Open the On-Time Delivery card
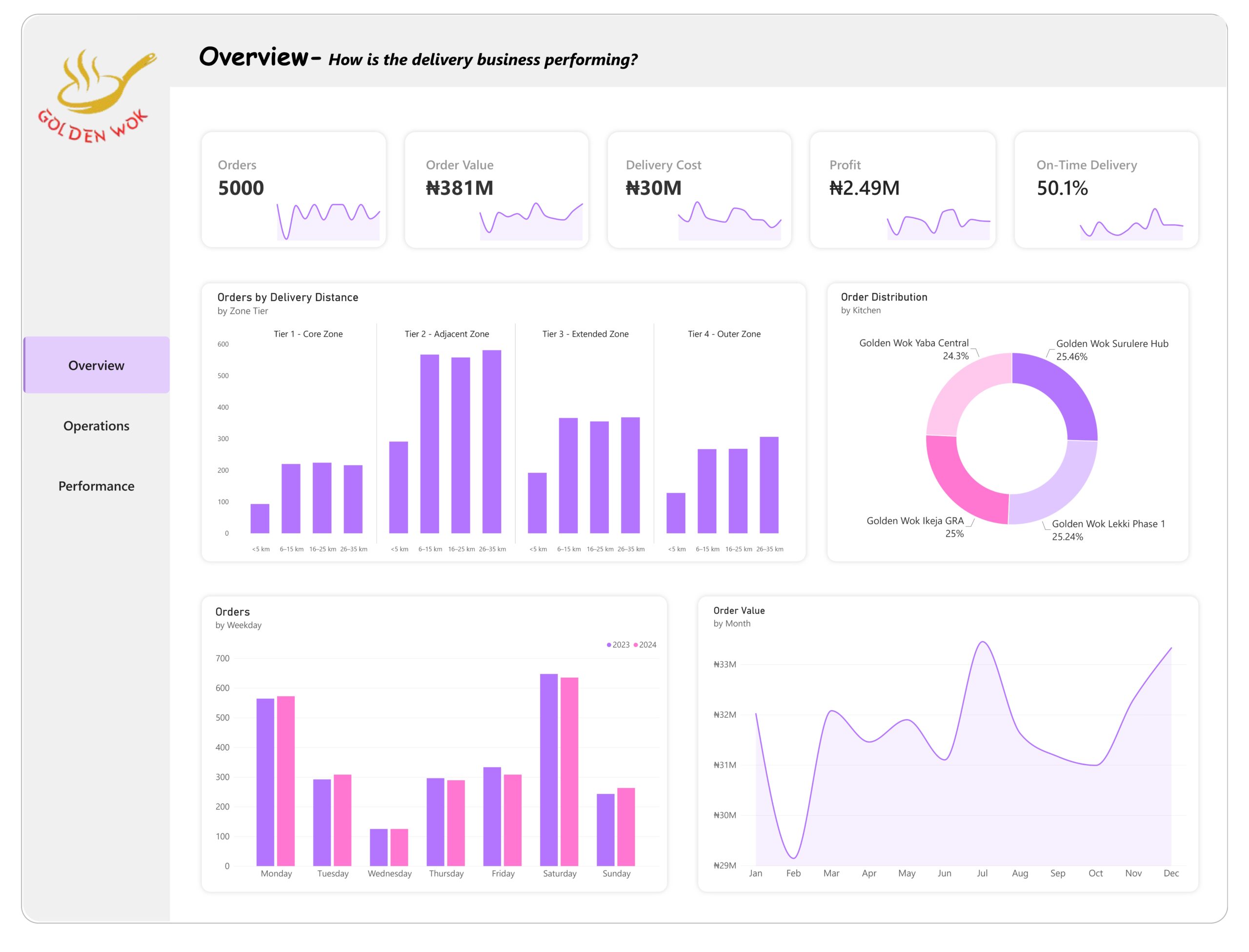1249x952 pixels. [1106, 190]
